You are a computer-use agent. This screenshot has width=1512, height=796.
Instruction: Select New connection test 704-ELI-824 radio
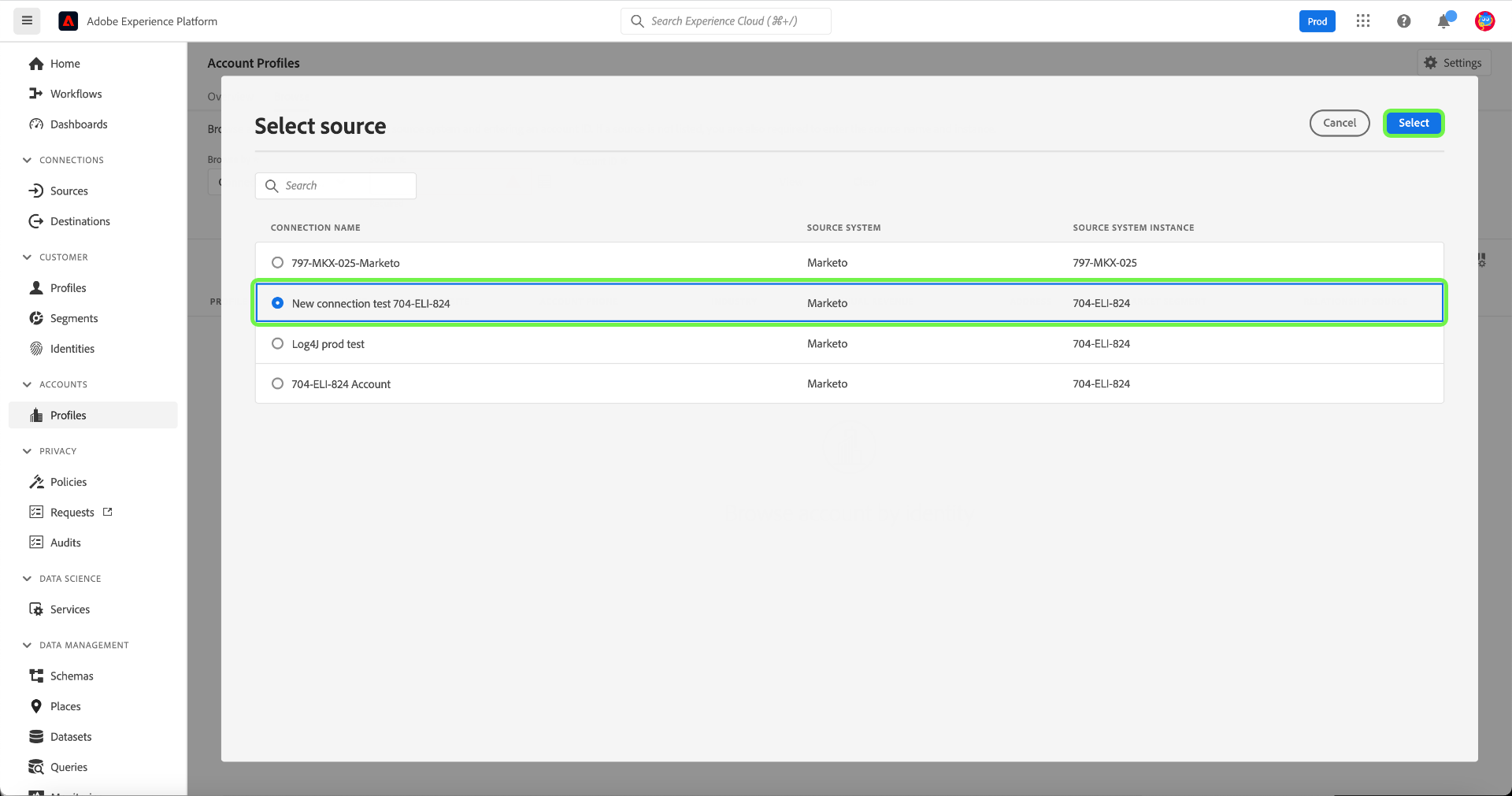277,303
